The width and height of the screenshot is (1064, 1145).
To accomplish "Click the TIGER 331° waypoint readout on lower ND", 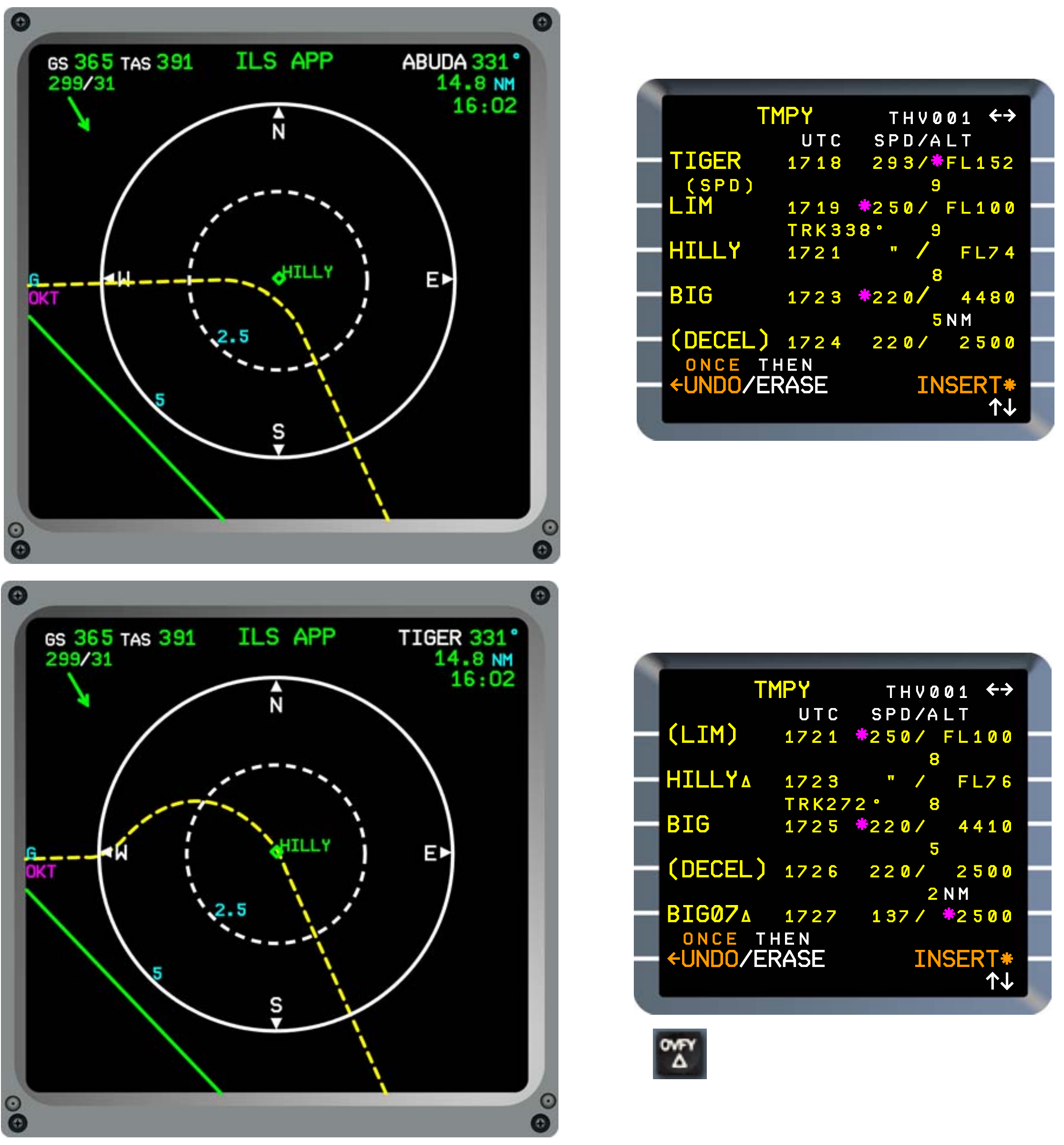I will 458,637.
